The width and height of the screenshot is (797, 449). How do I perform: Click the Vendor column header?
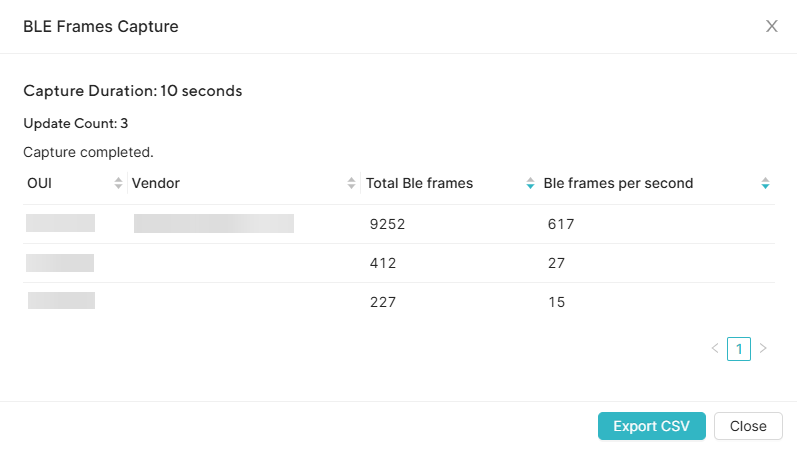tap(156, 184)
